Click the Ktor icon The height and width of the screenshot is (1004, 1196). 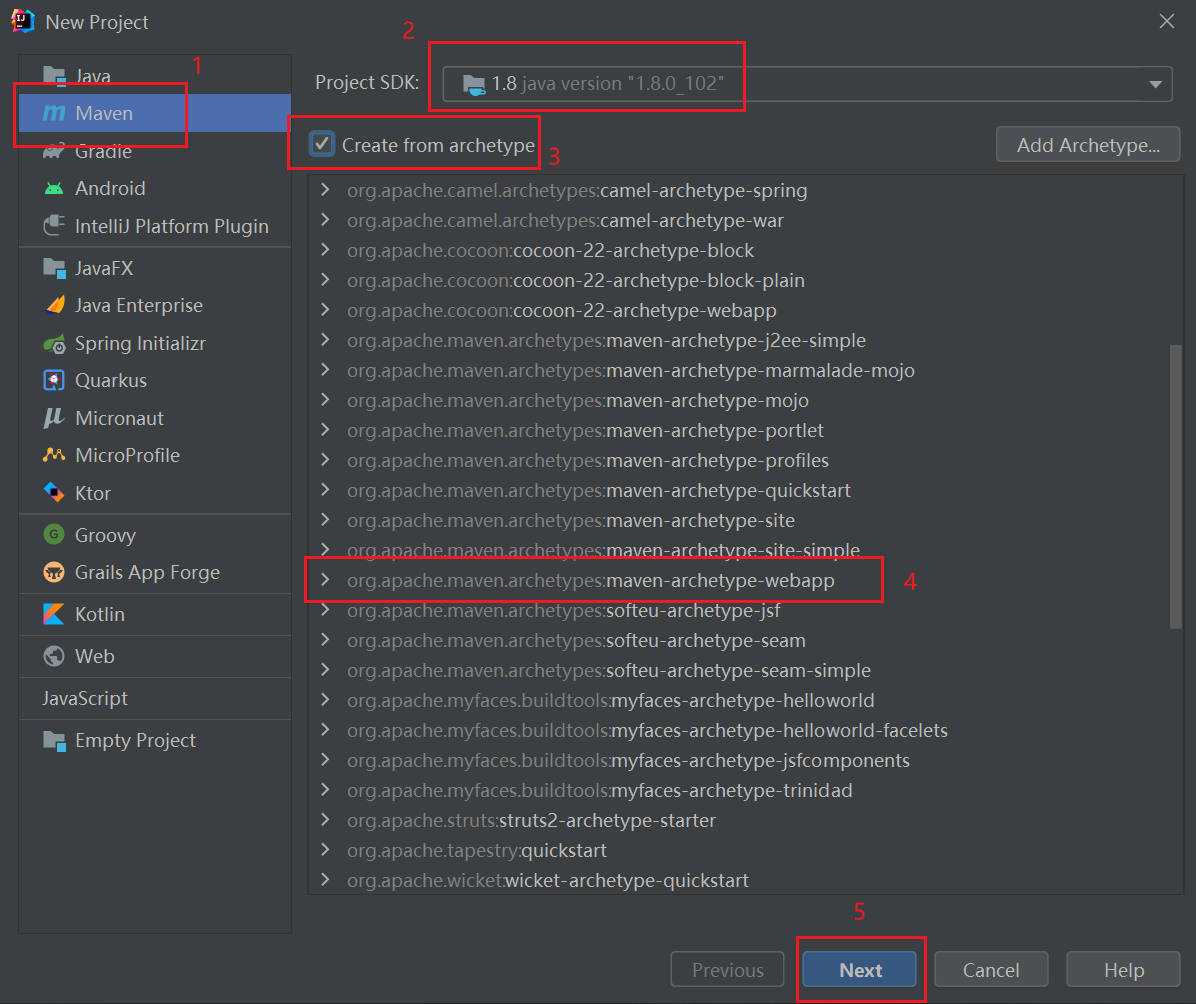[x=54, y=493]
